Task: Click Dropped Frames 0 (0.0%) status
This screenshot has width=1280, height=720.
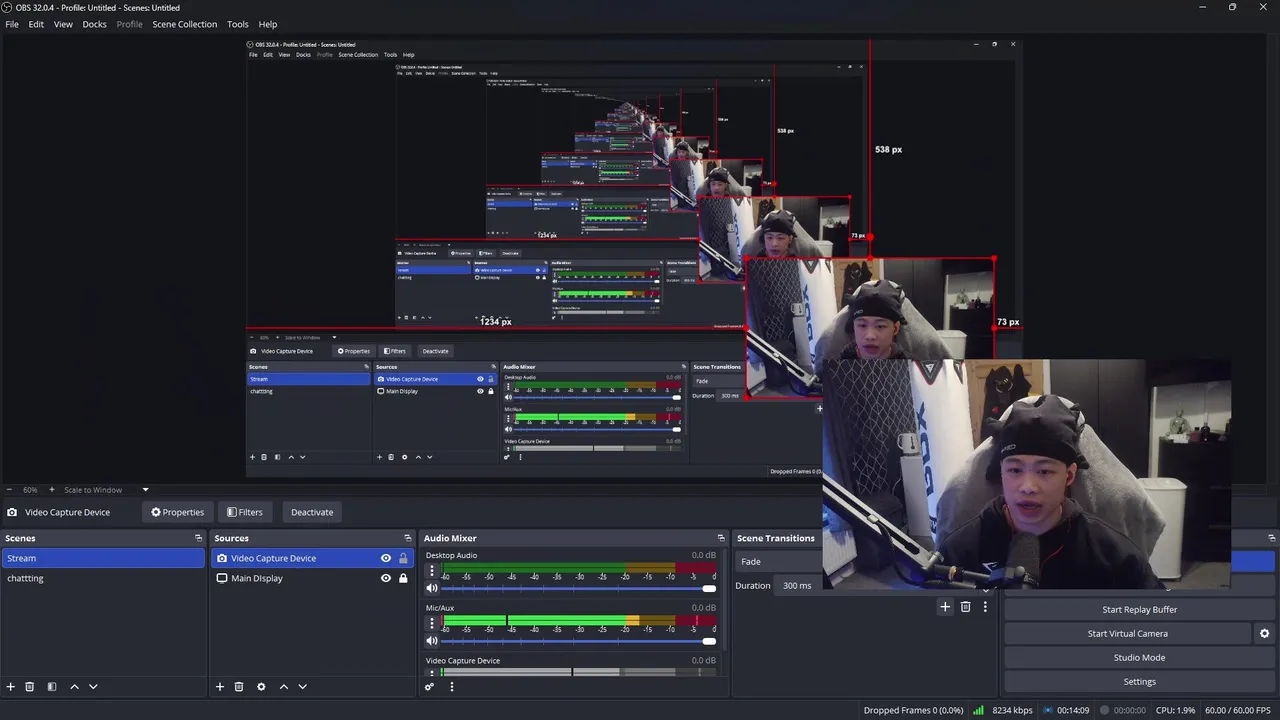Action: click(913, 710)
